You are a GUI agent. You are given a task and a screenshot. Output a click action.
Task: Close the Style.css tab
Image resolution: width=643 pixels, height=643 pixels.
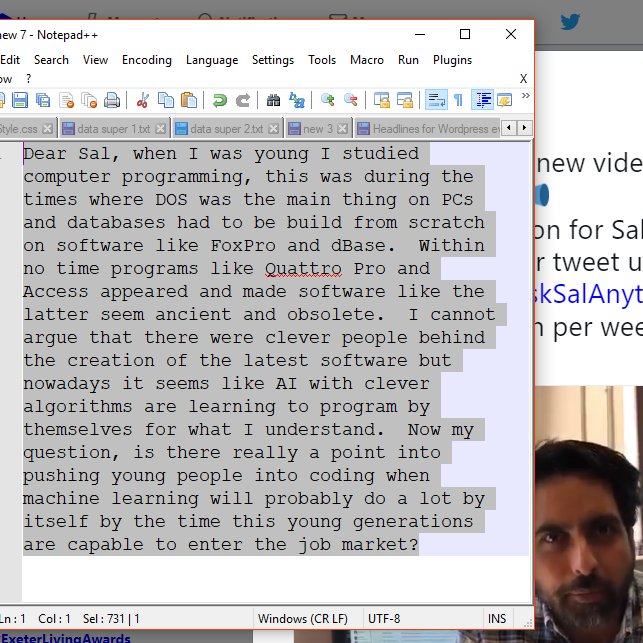tap(48, 129)
